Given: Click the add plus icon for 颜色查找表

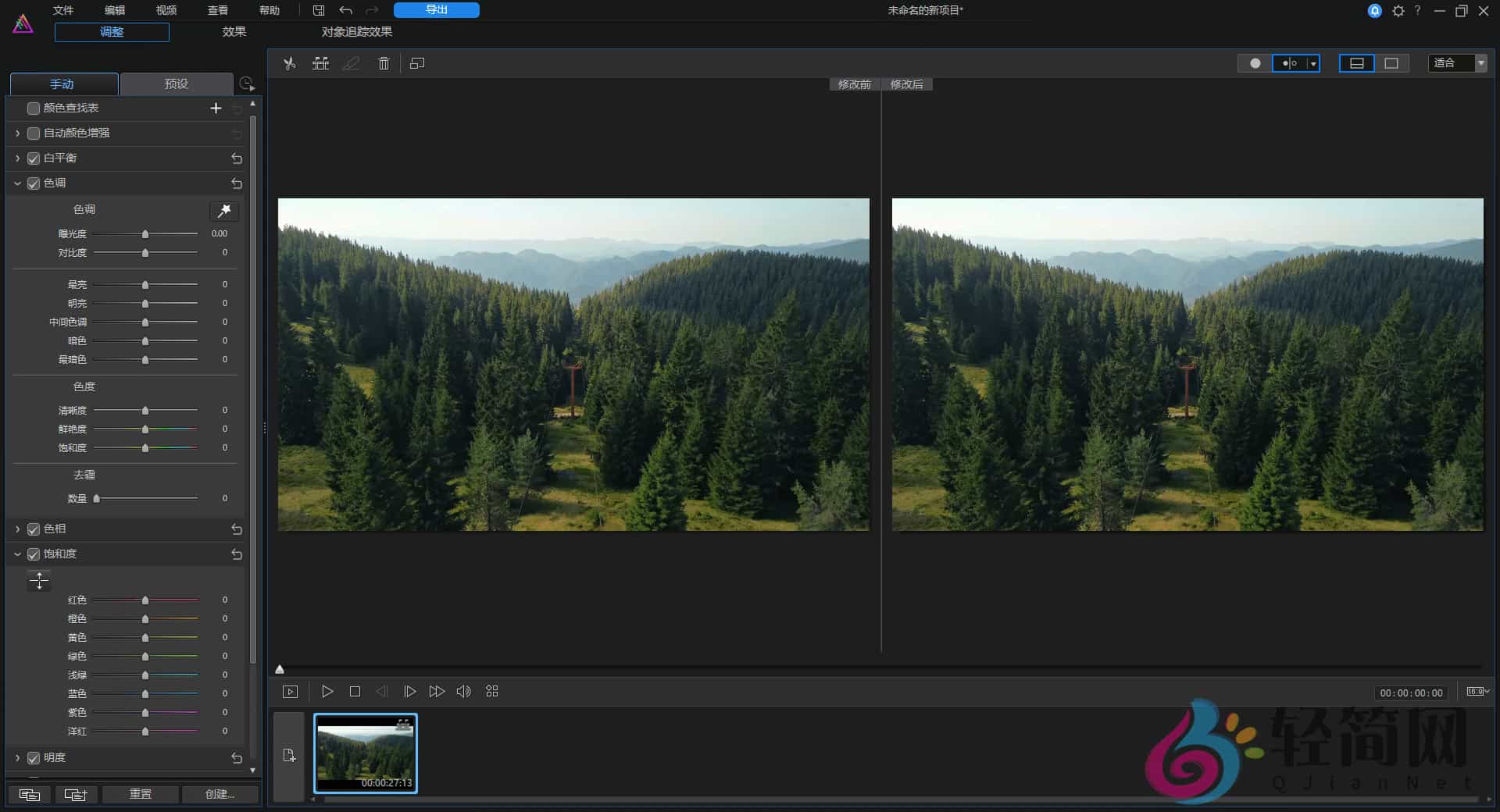Looking at the screenshot, I should [216, 109].
